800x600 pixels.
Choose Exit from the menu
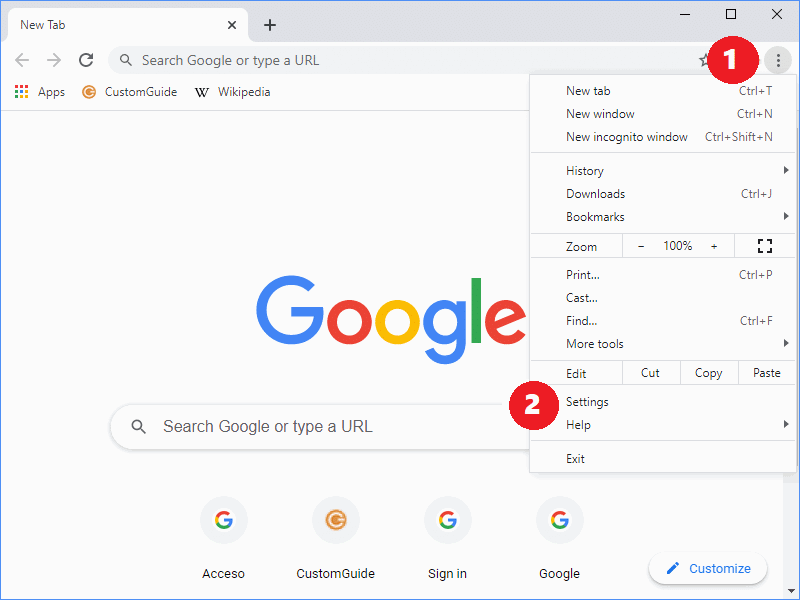point(662,459)
